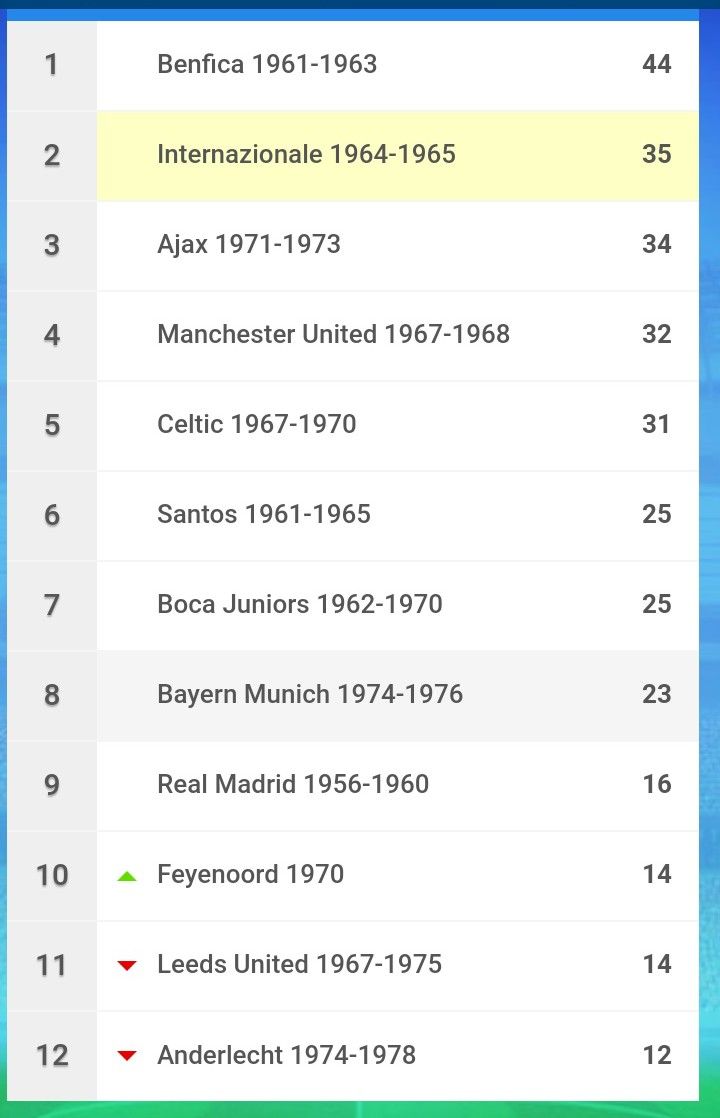Choose the Real Madrid 1956-1960 entry
Viewport: 720px width, 1118px height.
(x=353, y=785)
